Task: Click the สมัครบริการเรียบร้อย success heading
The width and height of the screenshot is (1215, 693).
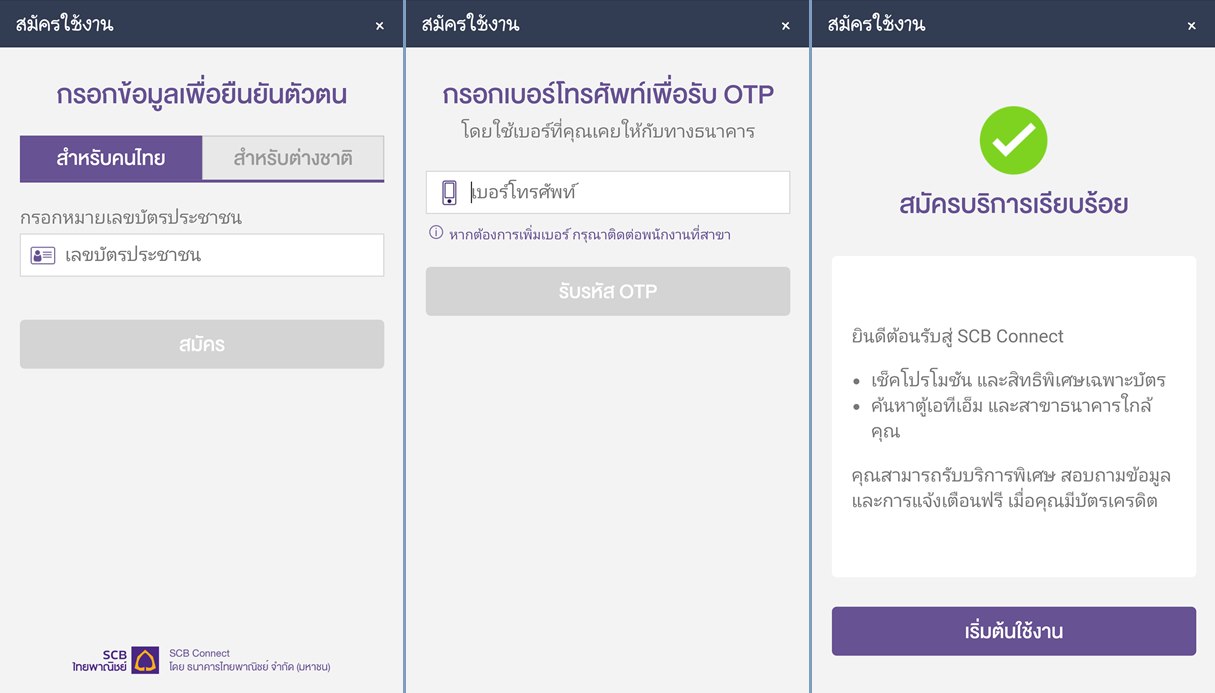Action: [x=1013, y=203]
